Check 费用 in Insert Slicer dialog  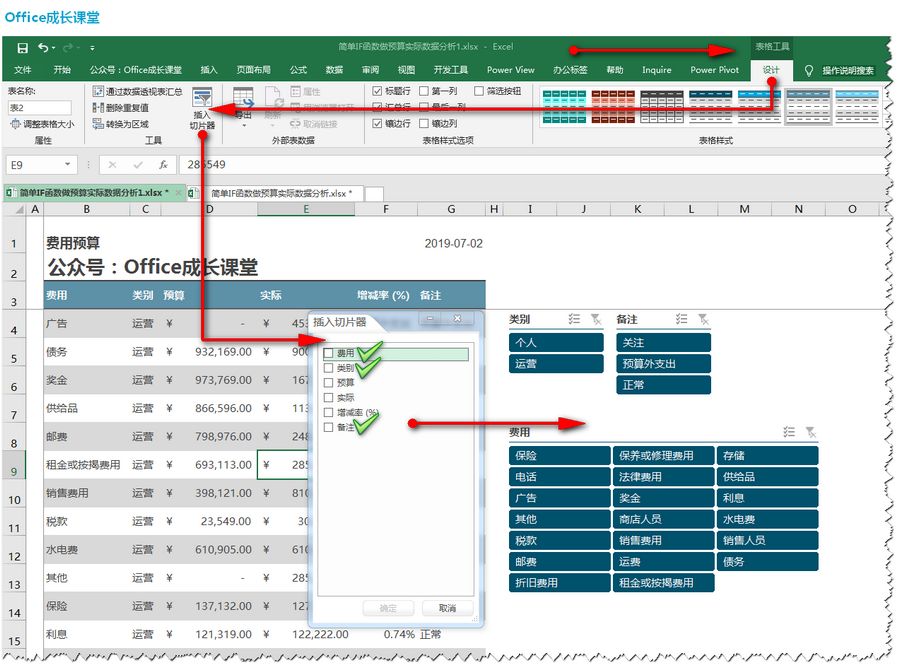(328, 353)
